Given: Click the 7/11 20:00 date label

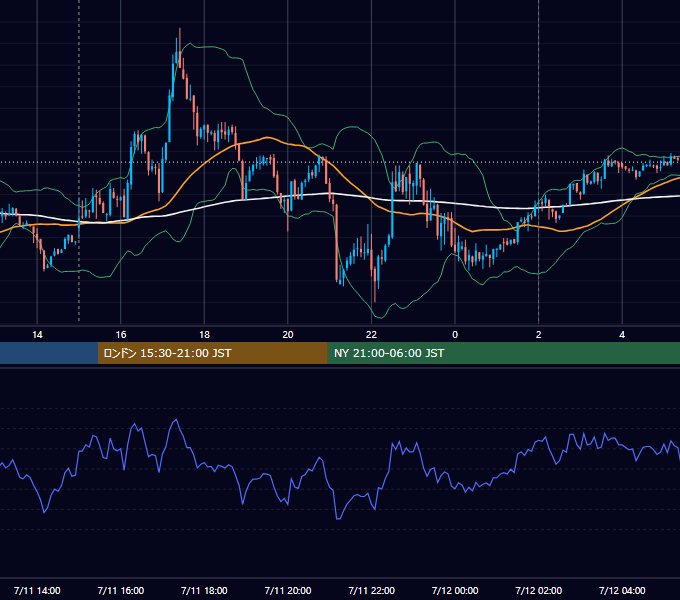Looking at the screenshot, I should (288, 590).
